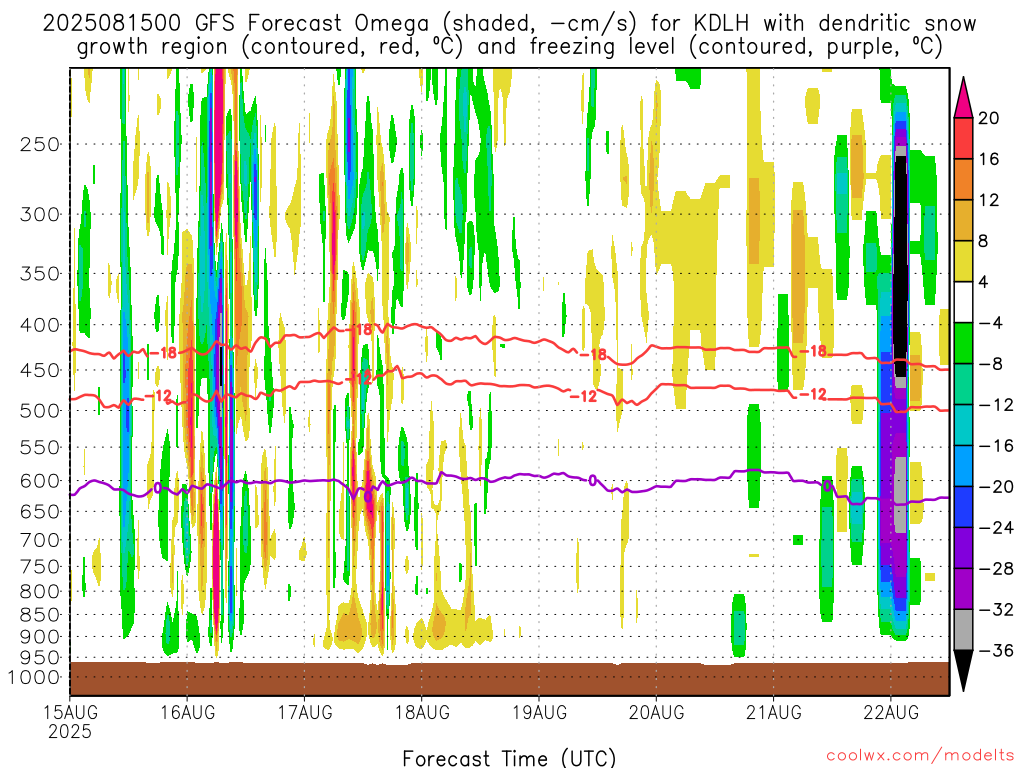Screen dimensions: 1024x768
Task: Click the 19AUG date label
Action: (539, 712)
